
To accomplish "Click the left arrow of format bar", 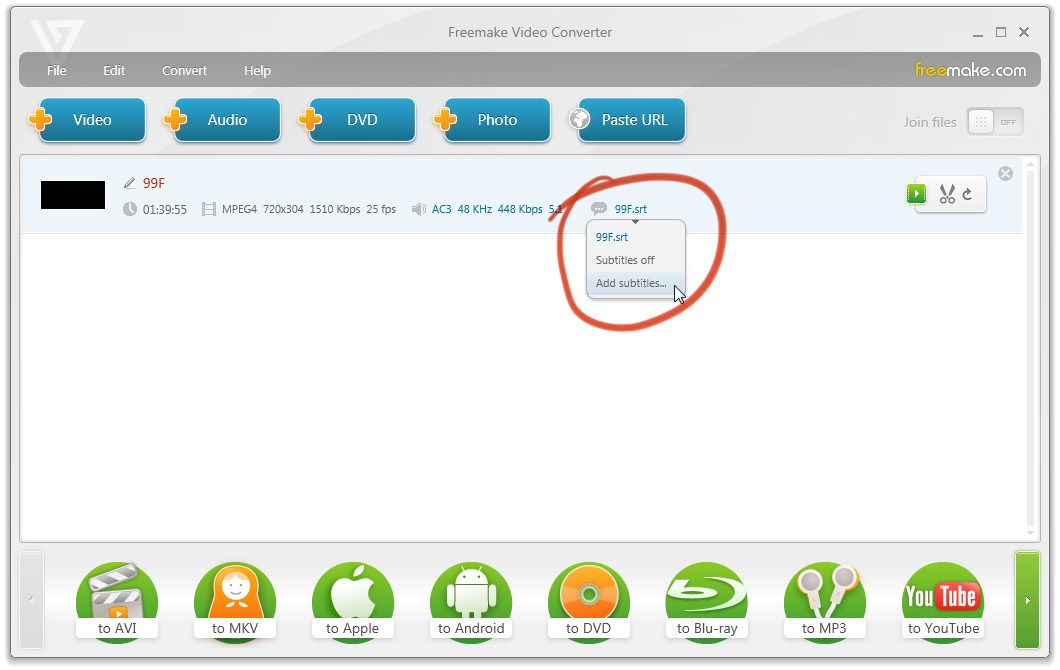I will pyautogui.click(x=32, y=600).
